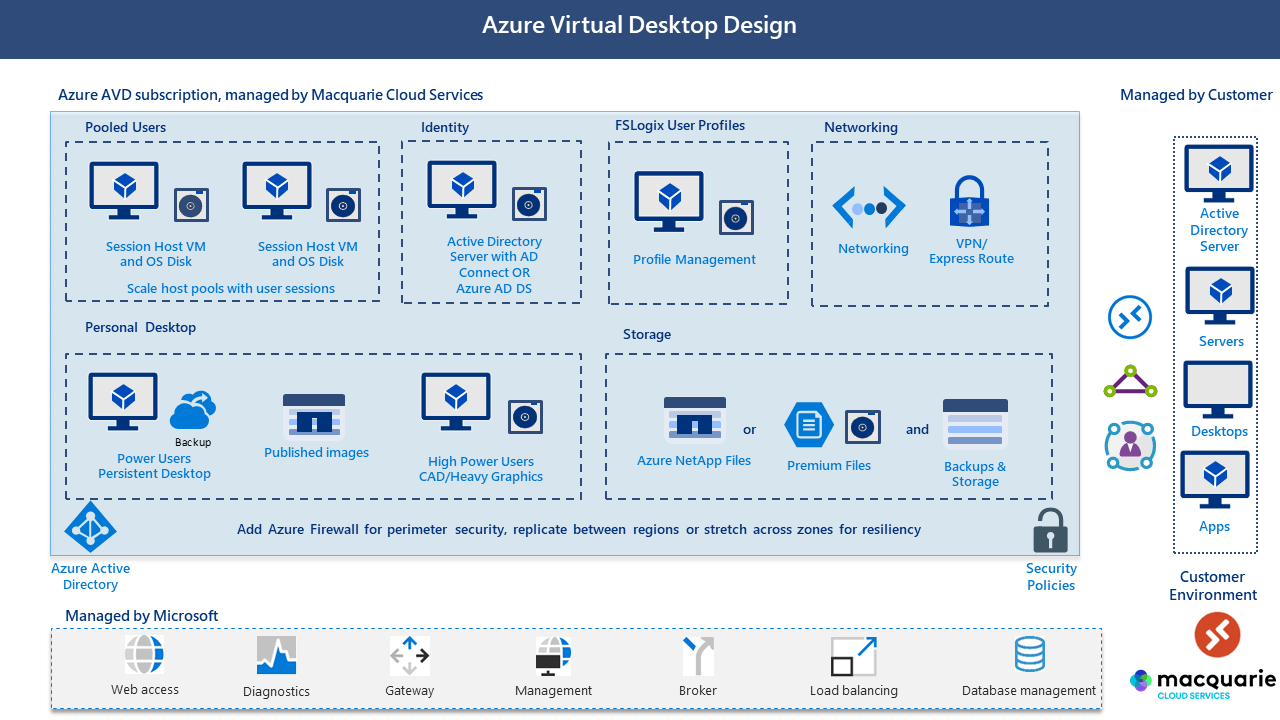Click the Load balancing icon

tap(852, 654)
